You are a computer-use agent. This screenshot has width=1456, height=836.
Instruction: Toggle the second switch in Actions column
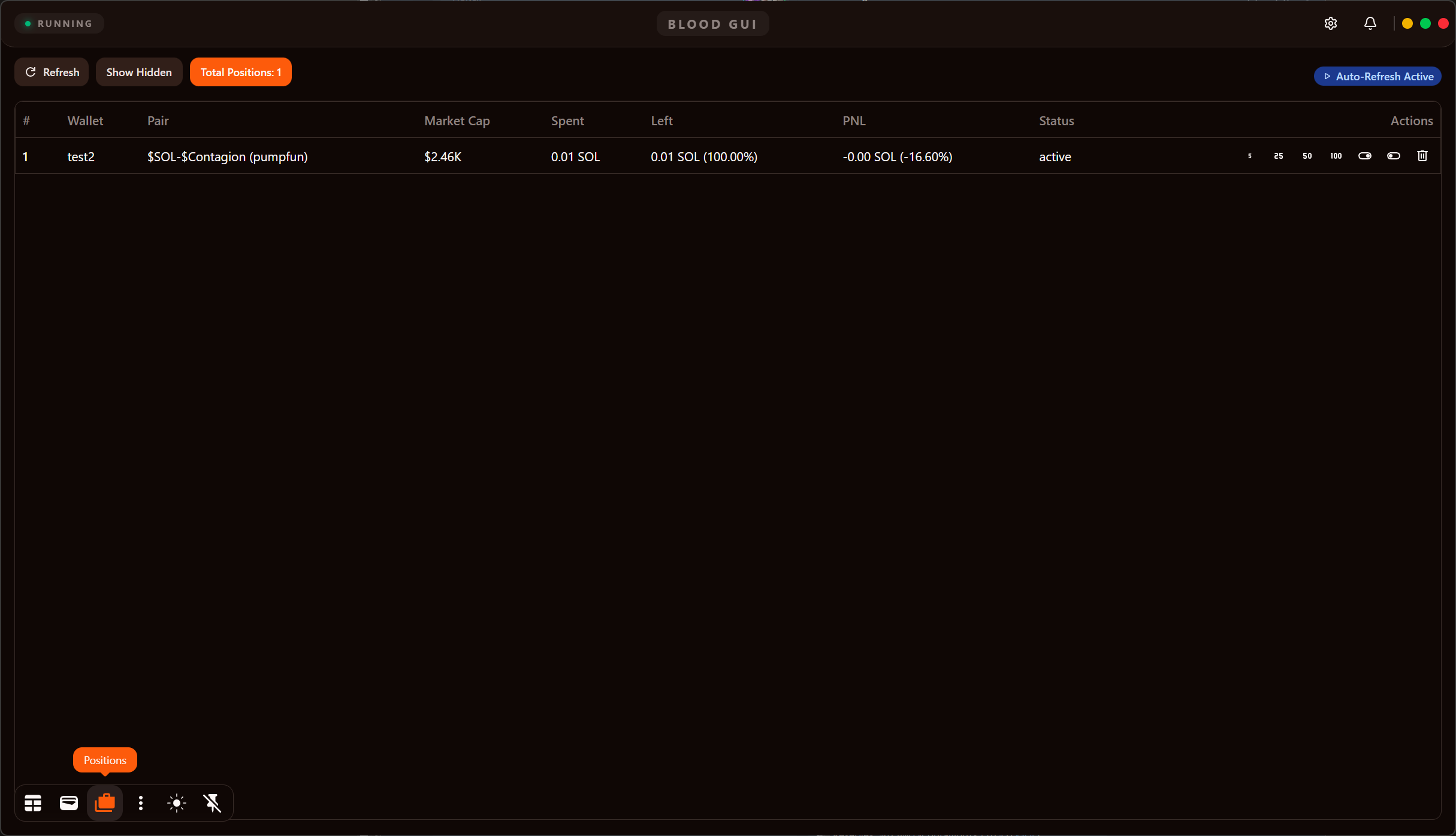[1394, 156]
